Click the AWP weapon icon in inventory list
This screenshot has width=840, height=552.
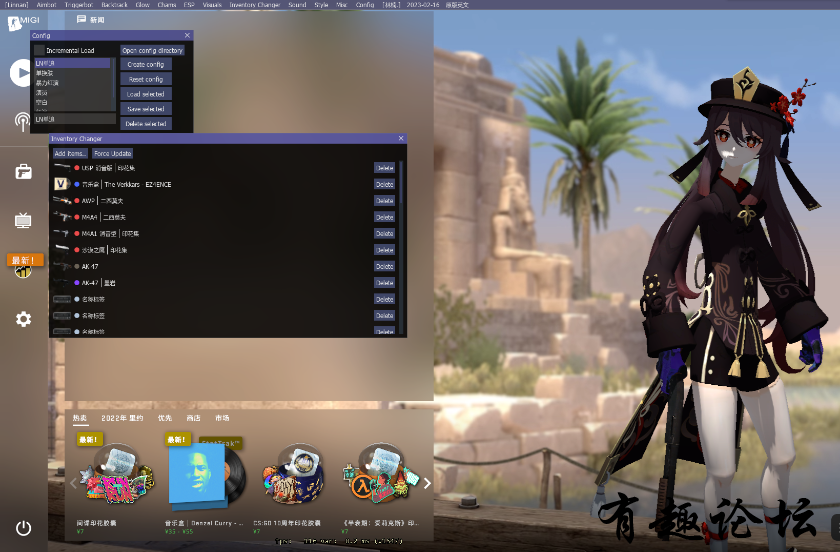coord(62,200)
